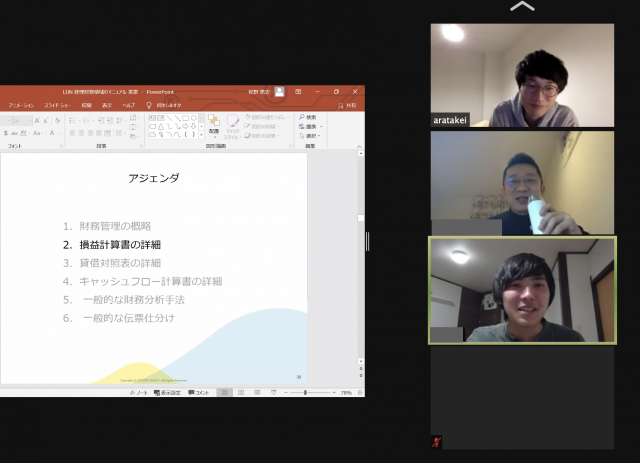
Task: Open text direction dropdown
Action: (x=135, y=117)
